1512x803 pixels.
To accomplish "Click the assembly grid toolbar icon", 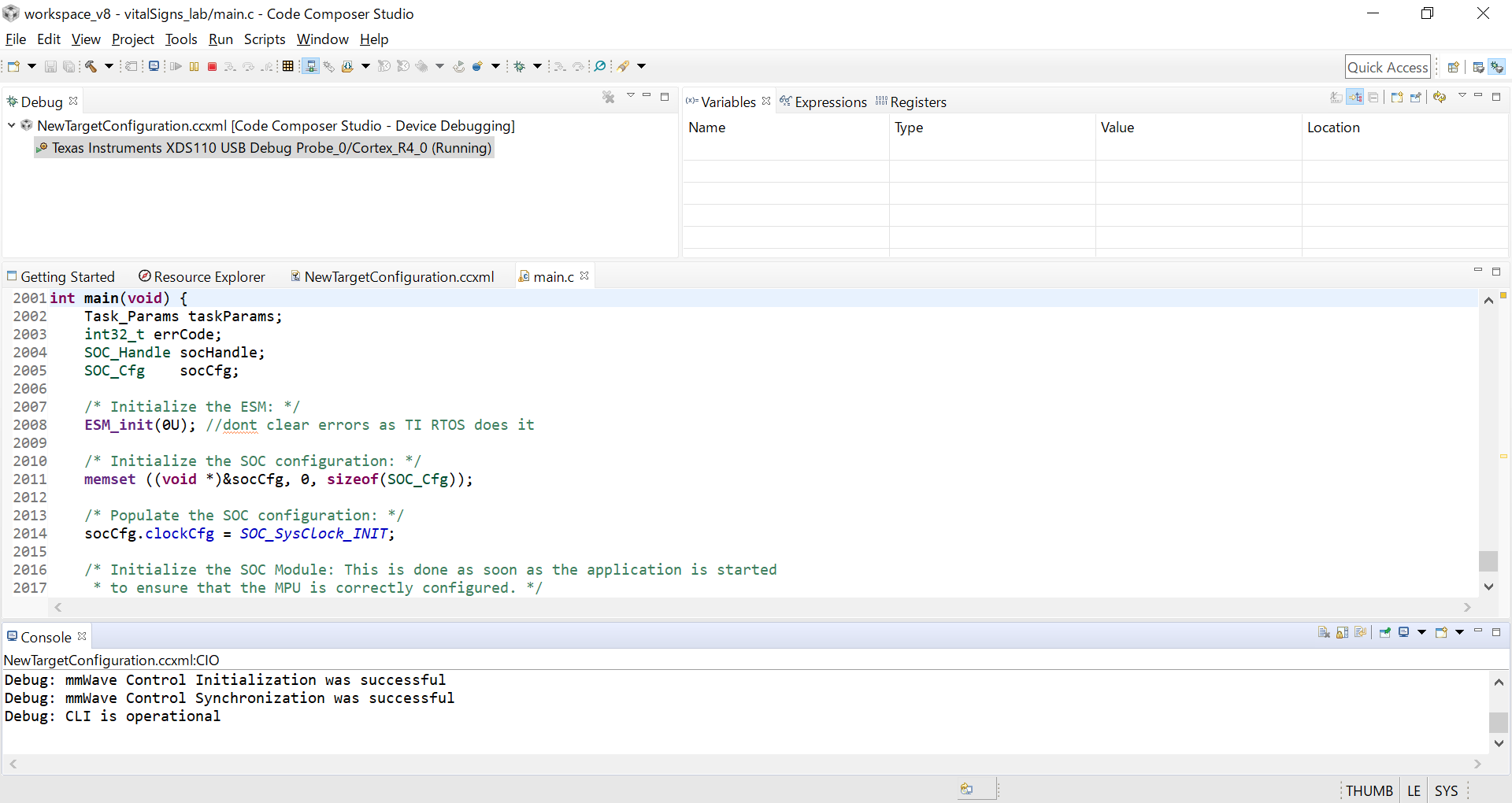I will click(x=288, y=66).
